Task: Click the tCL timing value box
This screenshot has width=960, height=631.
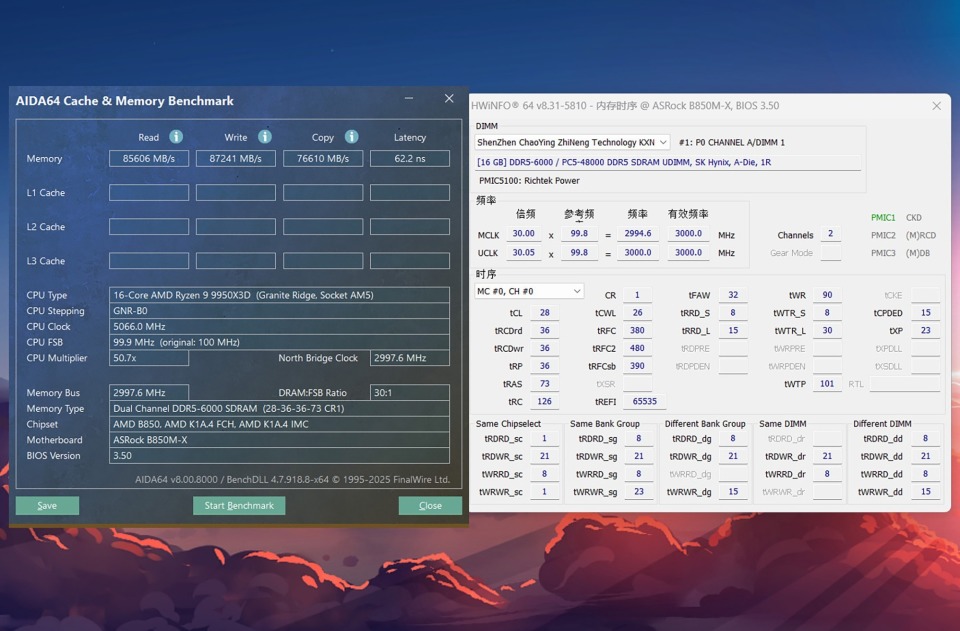Action: [544, 313]
